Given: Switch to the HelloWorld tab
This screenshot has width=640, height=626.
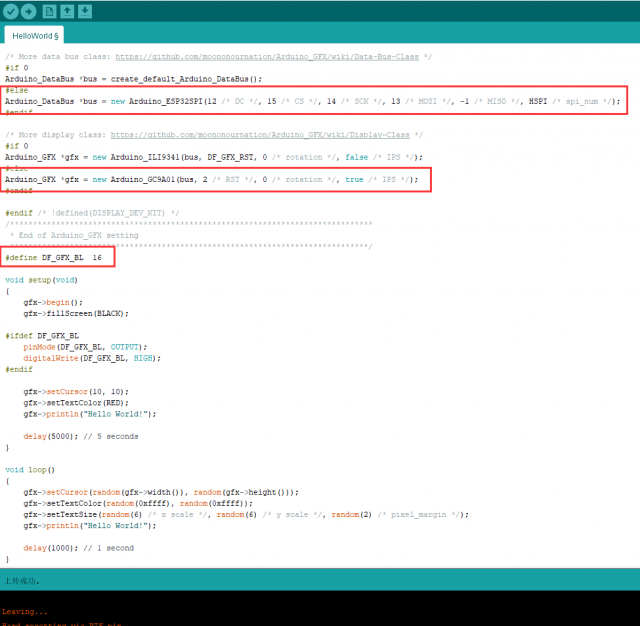Looking at the screenshot, I should point(35,35).
